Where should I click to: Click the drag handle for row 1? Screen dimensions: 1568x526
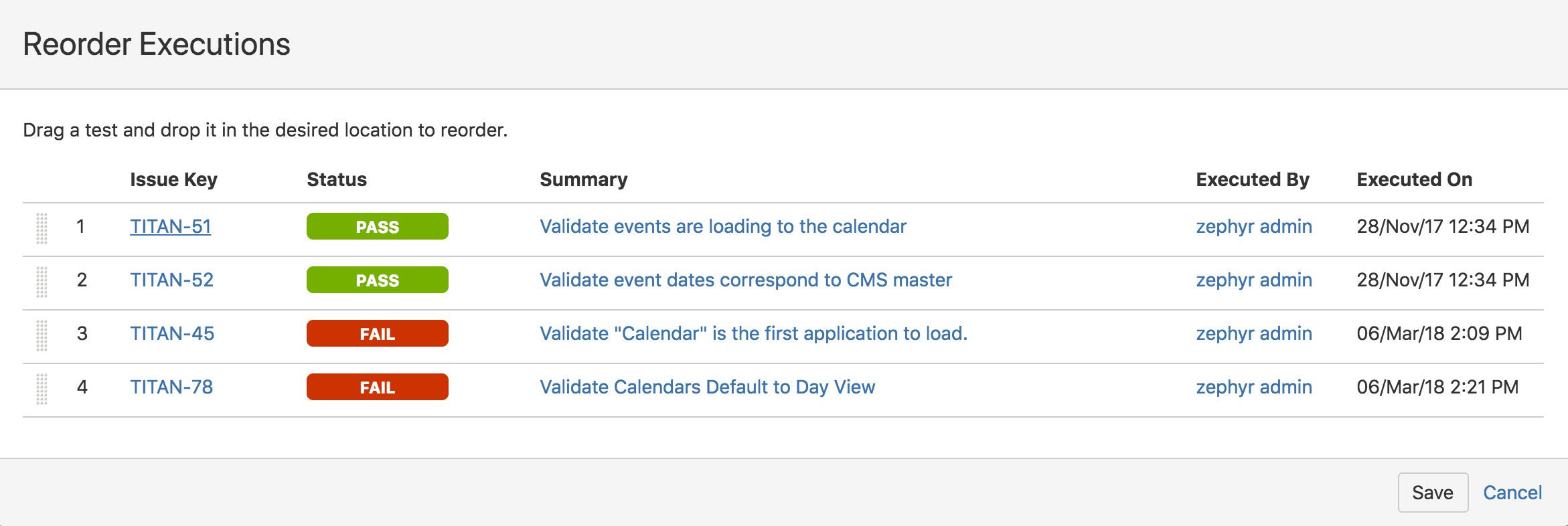pyautogui.click(x=42, y=228)
